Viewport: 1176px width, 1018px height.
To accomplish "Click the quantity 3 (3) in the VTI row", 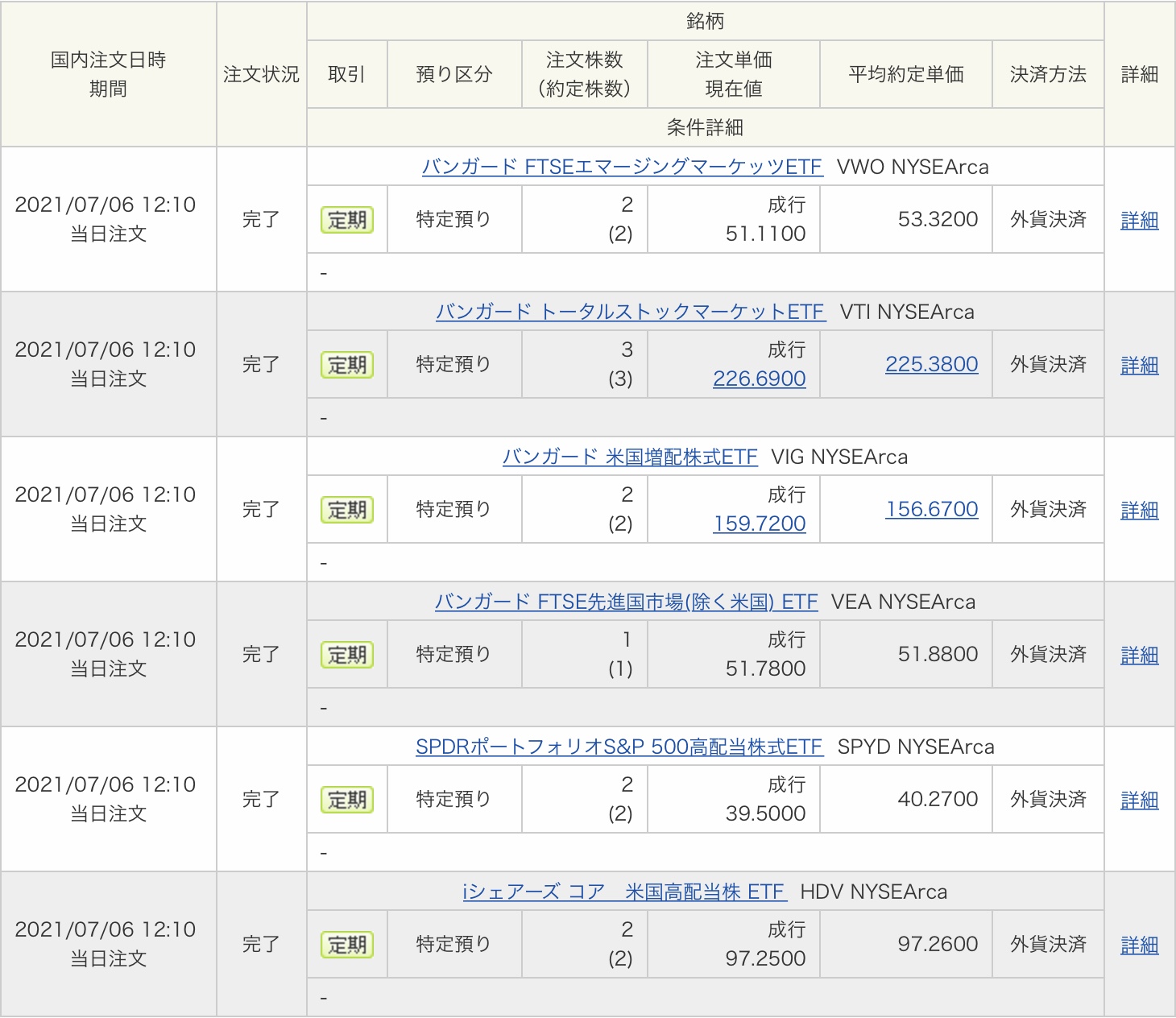I will click(621, 364).
